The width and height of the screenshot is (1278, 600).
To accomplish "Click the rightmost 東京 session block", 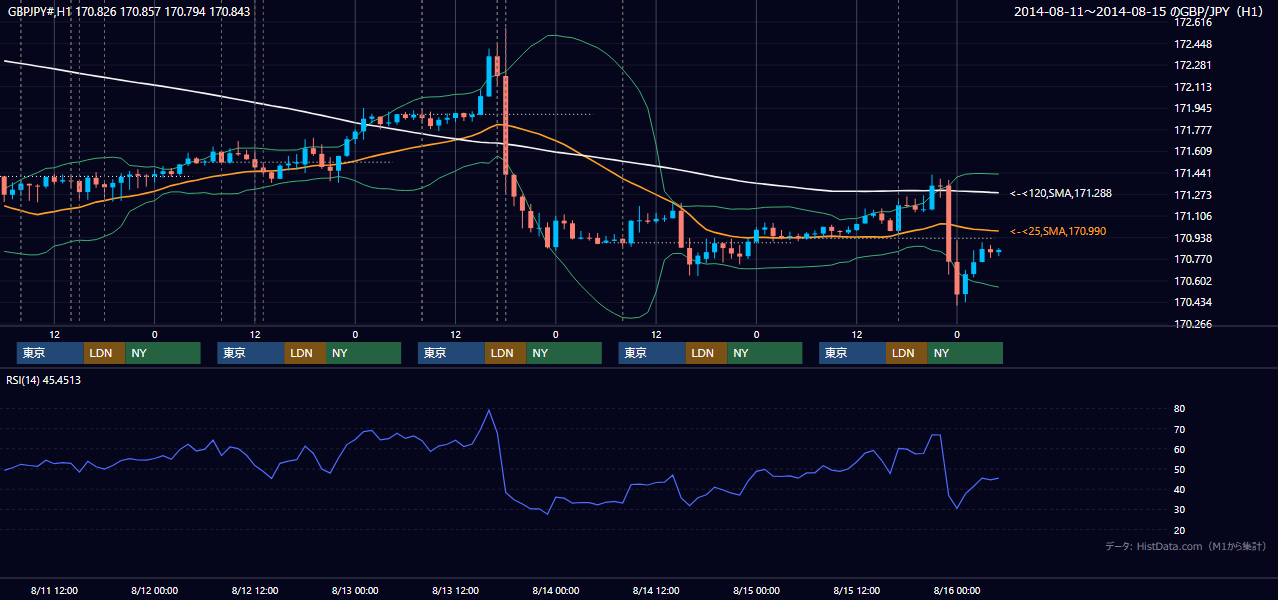I will coord(852,353).
